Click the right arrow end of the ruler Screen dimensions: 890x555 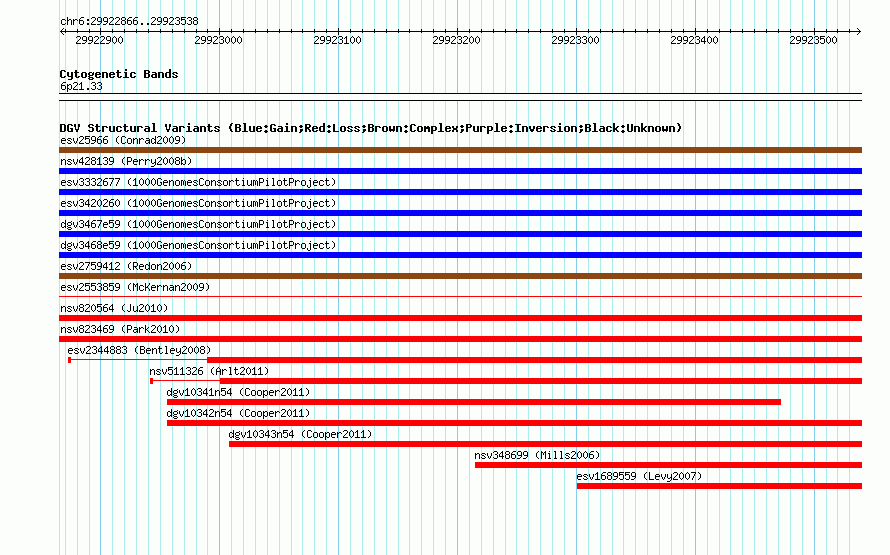859,31
